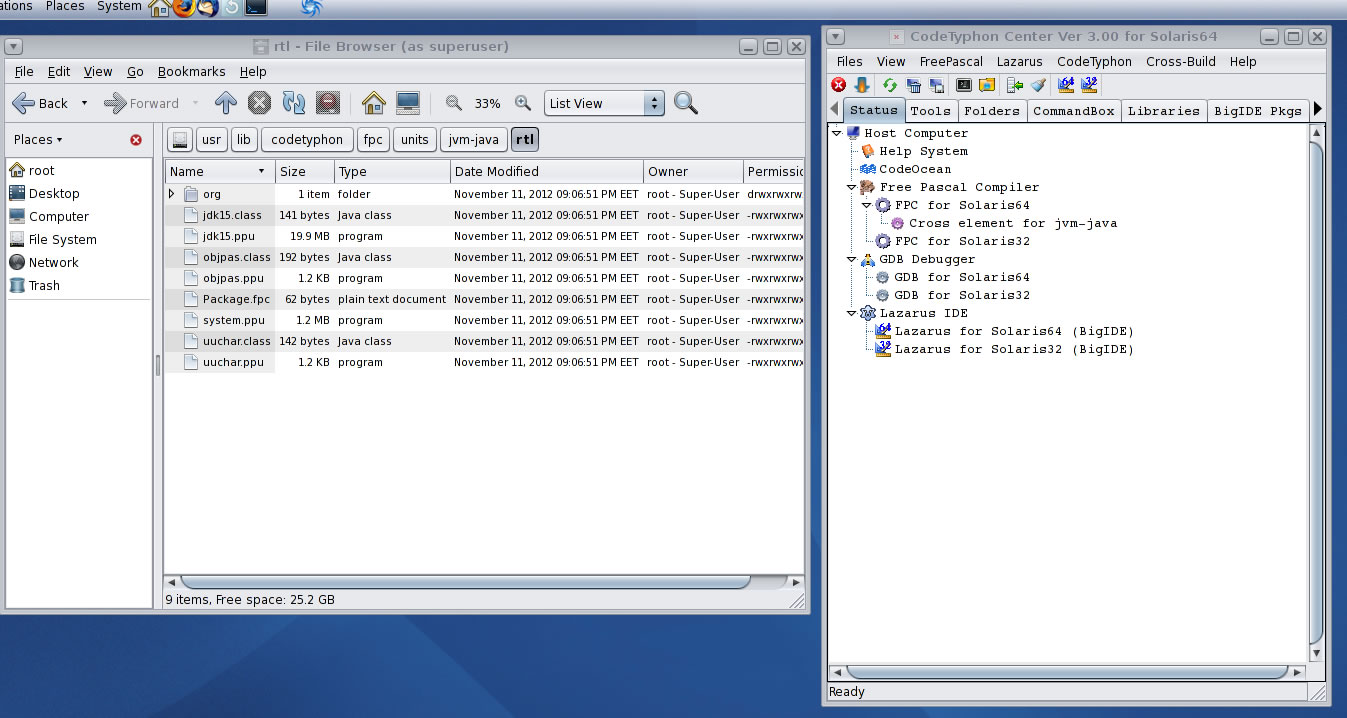Click the jvm-java path button

coord(474,140)
